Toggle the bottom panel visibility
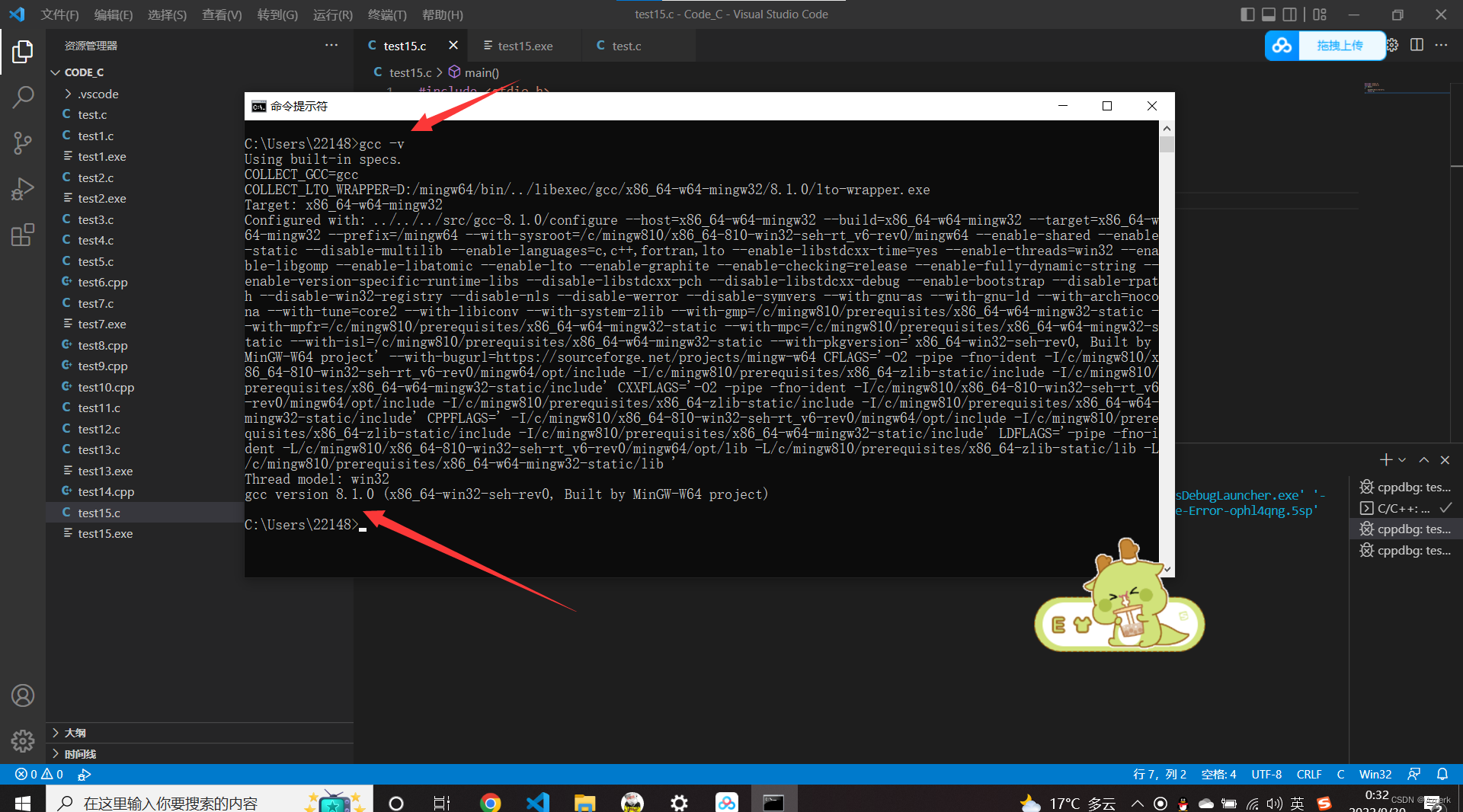1463x812 pixels. (1268, 14)
